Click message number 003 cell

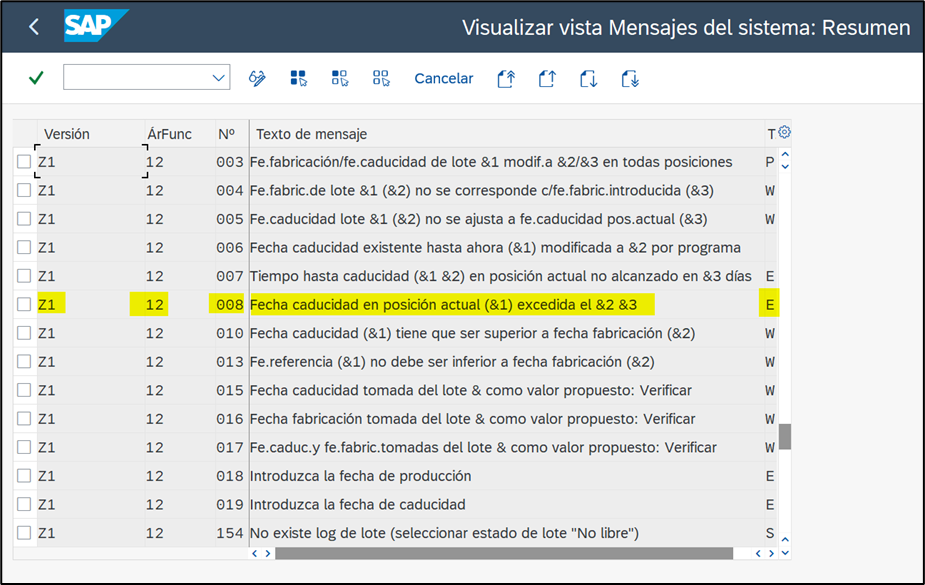(229, 162)
